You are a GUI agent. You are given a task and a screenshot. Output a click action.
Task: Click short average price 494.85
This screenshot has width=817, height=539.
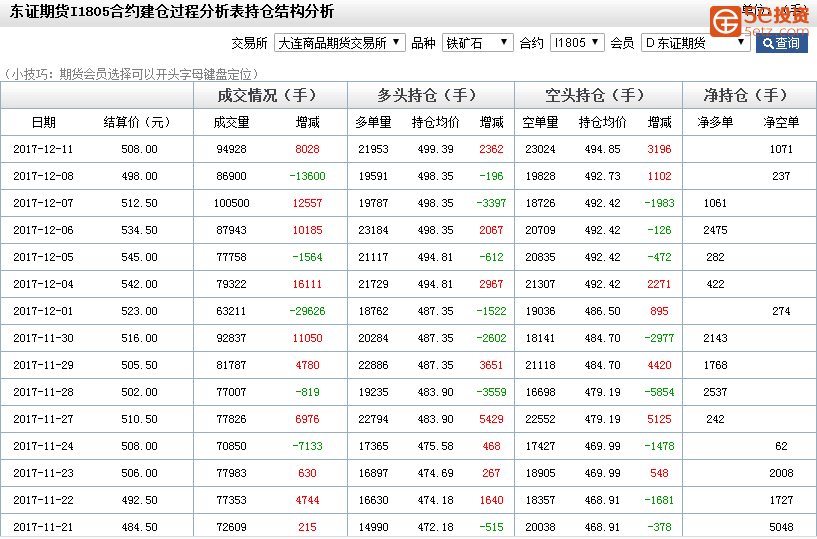(602, 150)
